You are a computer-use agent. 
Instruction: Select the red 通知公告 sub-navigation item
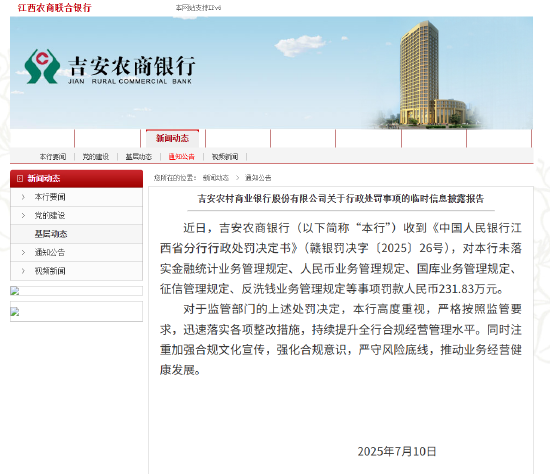click(x=182, y=157)
